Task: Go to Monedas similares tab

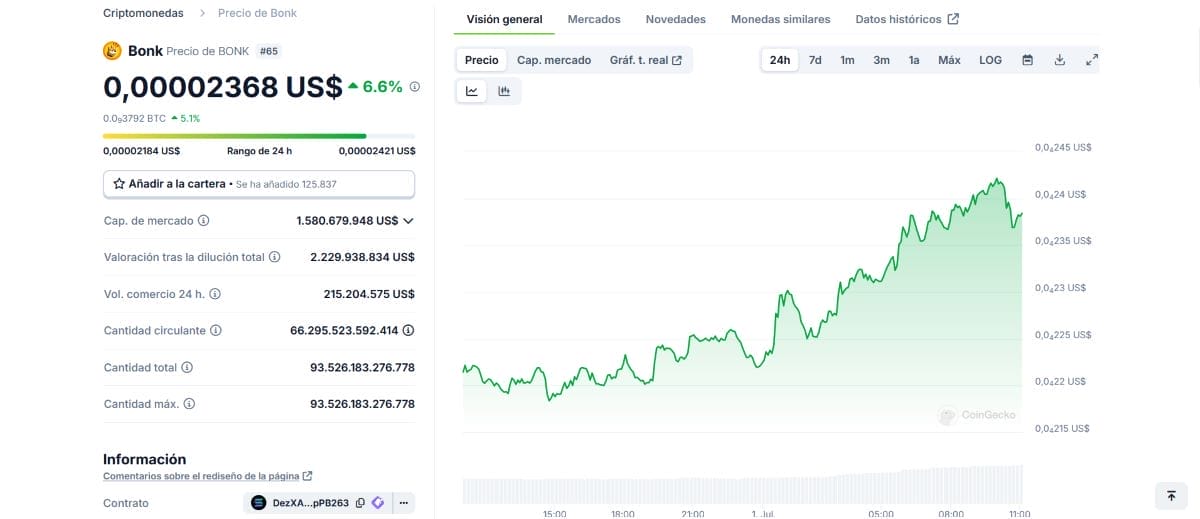Action: point(780,19)
